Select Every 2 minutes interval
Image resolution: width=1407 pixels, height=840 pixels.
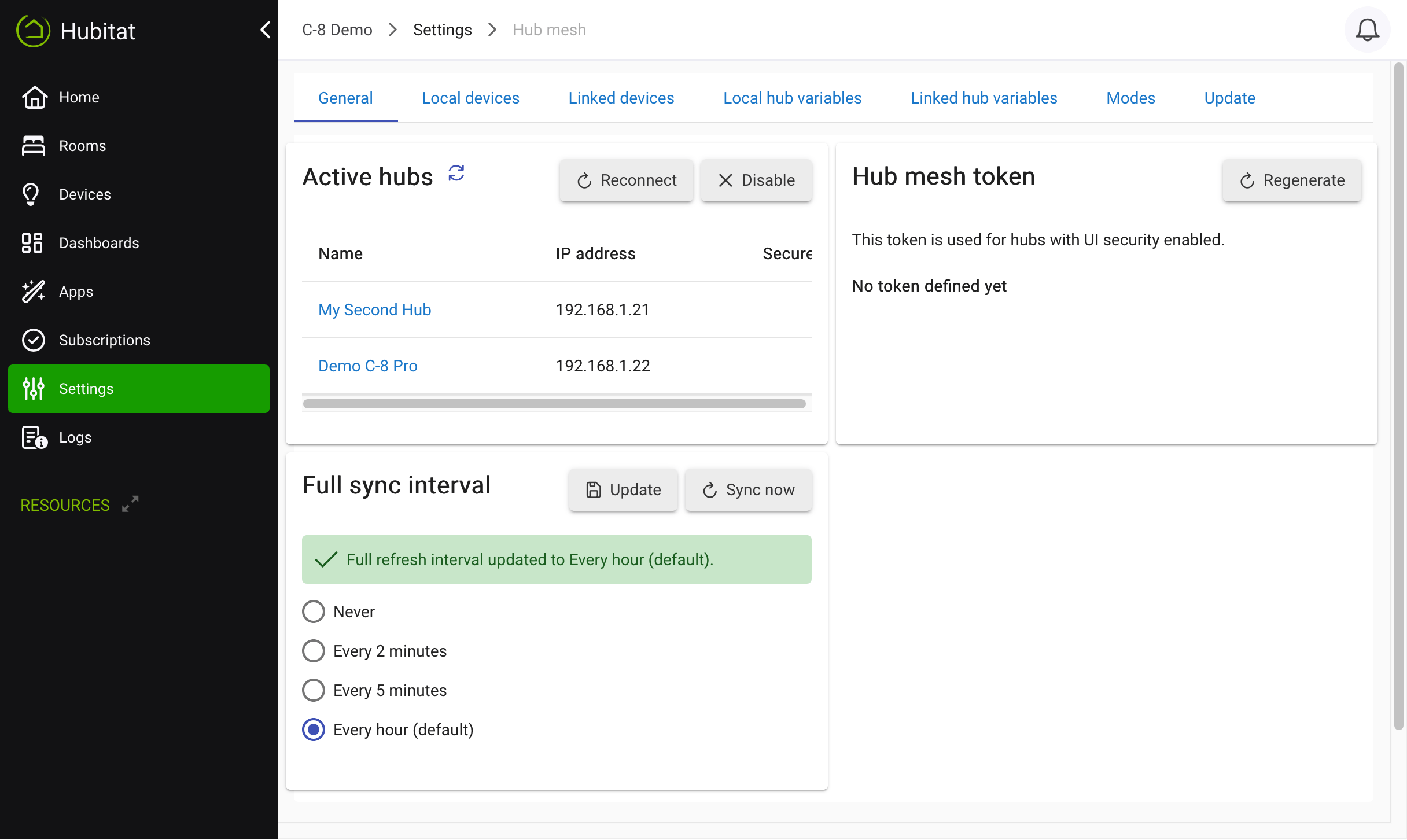tap(314, 651)
